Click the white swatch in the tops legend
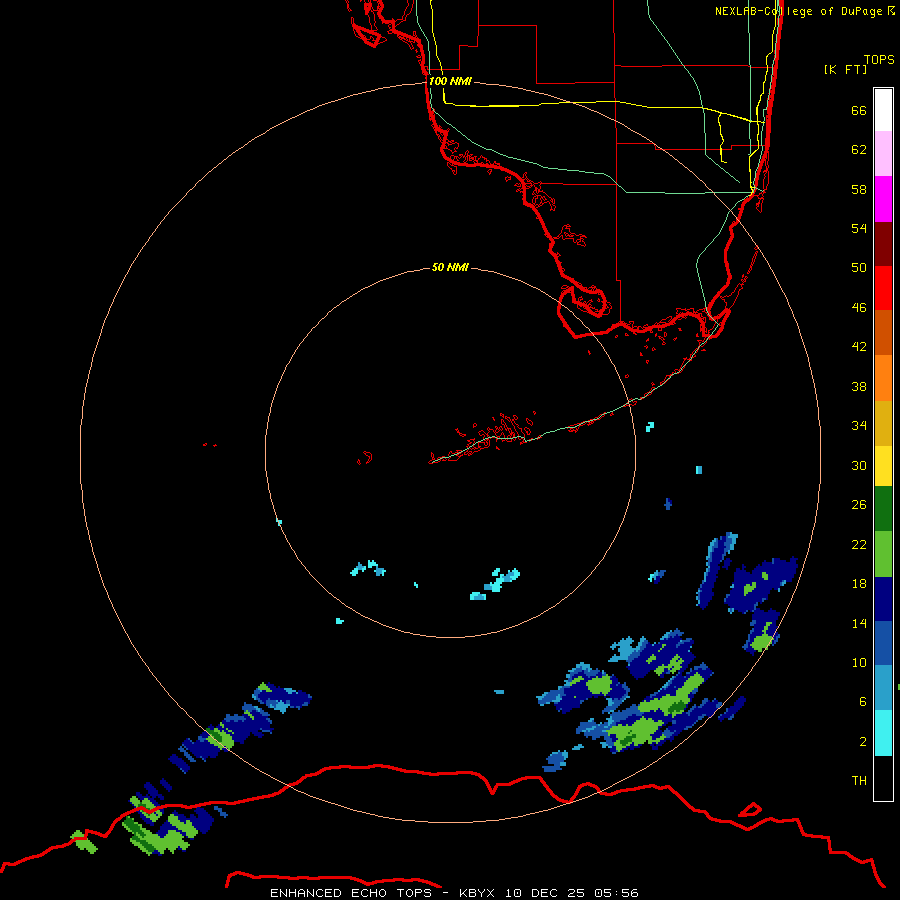900x900 pixels. [x=883, y=110]
